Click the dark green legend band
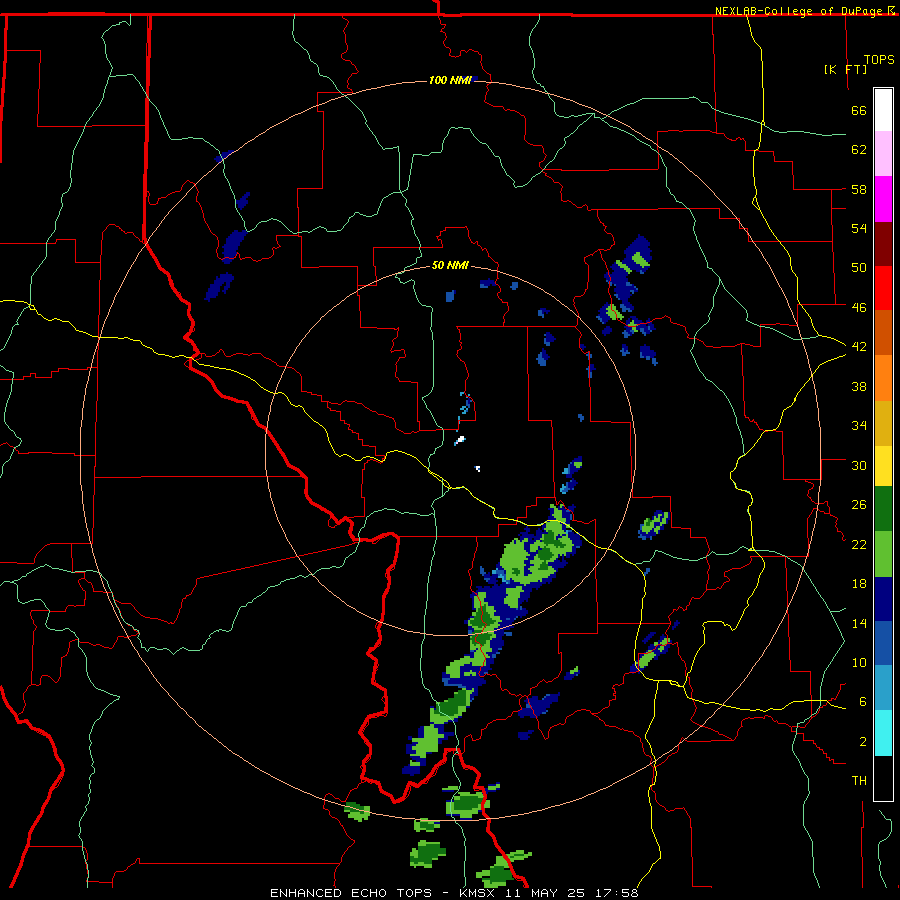The image size is (900, 900). tap(883, 509)
